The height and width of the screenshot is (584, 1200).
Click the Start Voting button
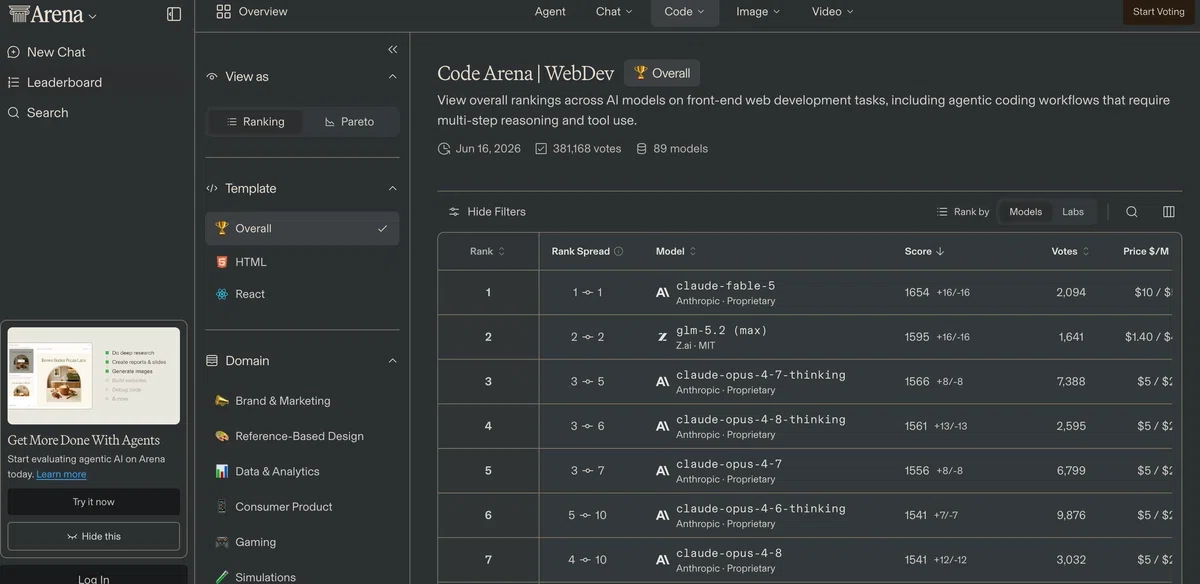coord(1158,12)
